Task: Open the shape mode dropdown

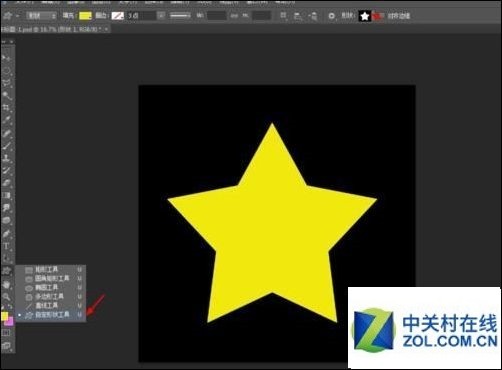Action: click(41, 16)
